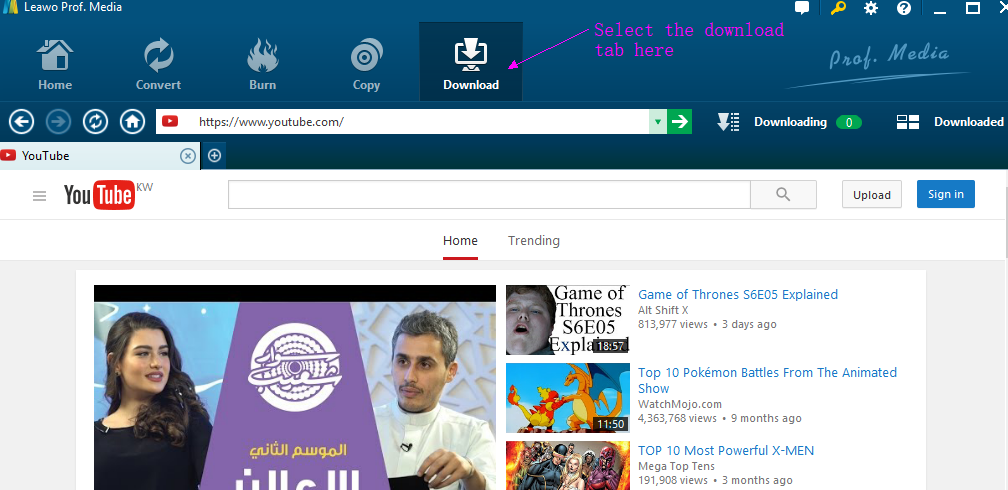Close the YouTube browser tab
Image resolution: width=1008 pixels, height=490 pixels.
click(188, 156)
